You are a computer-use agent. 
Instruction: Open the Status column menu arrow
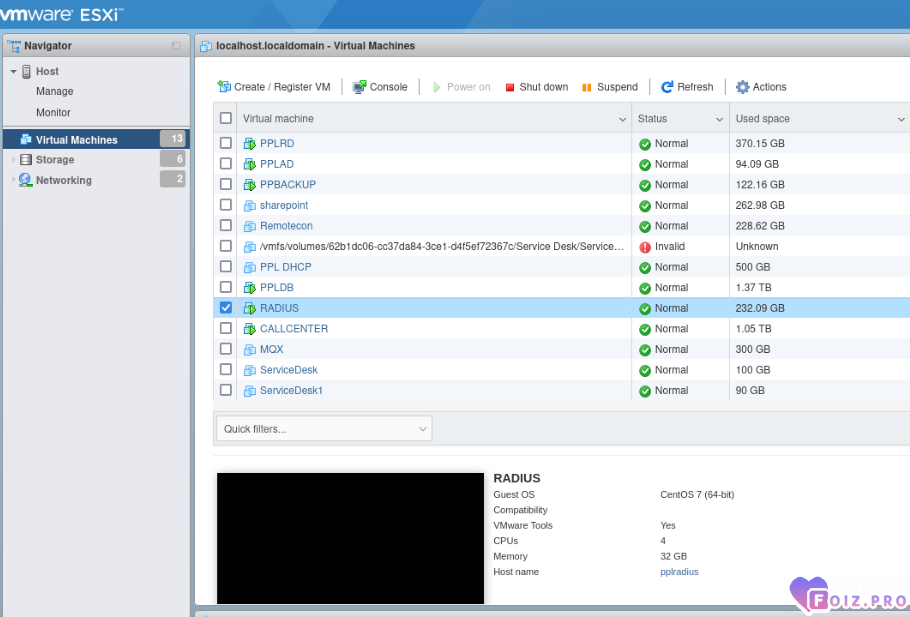(x=719, y=119)
